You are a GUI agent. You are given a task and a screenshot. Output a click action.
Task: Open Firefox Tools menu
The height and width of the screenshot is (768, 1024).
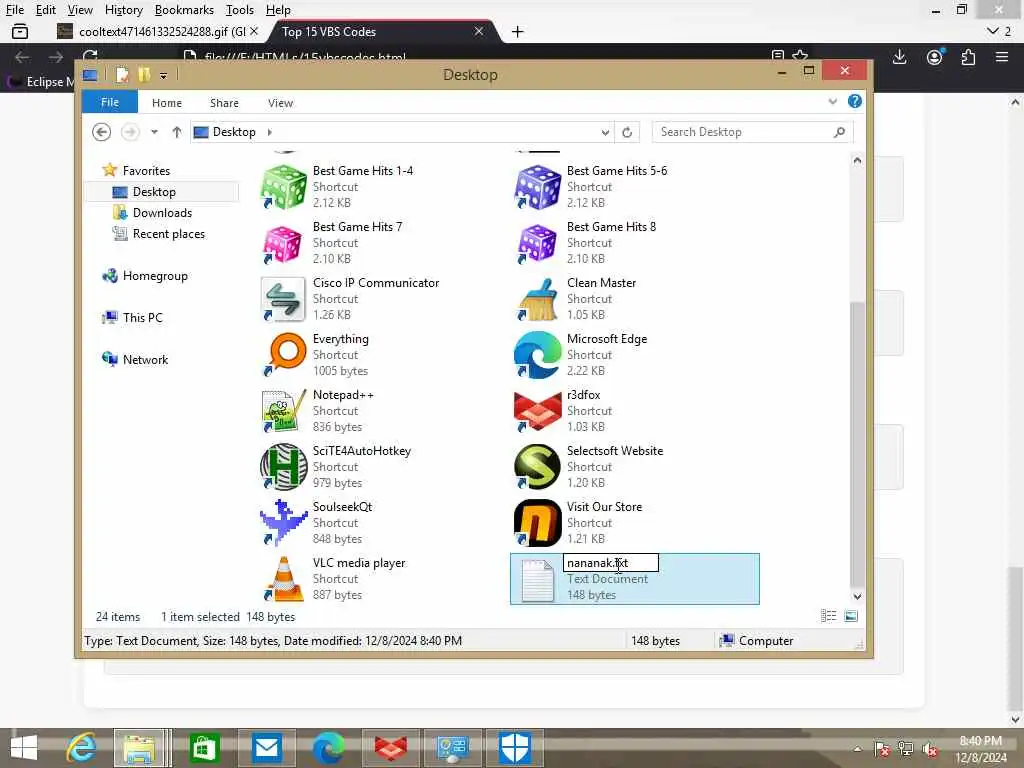click(240, 10)
